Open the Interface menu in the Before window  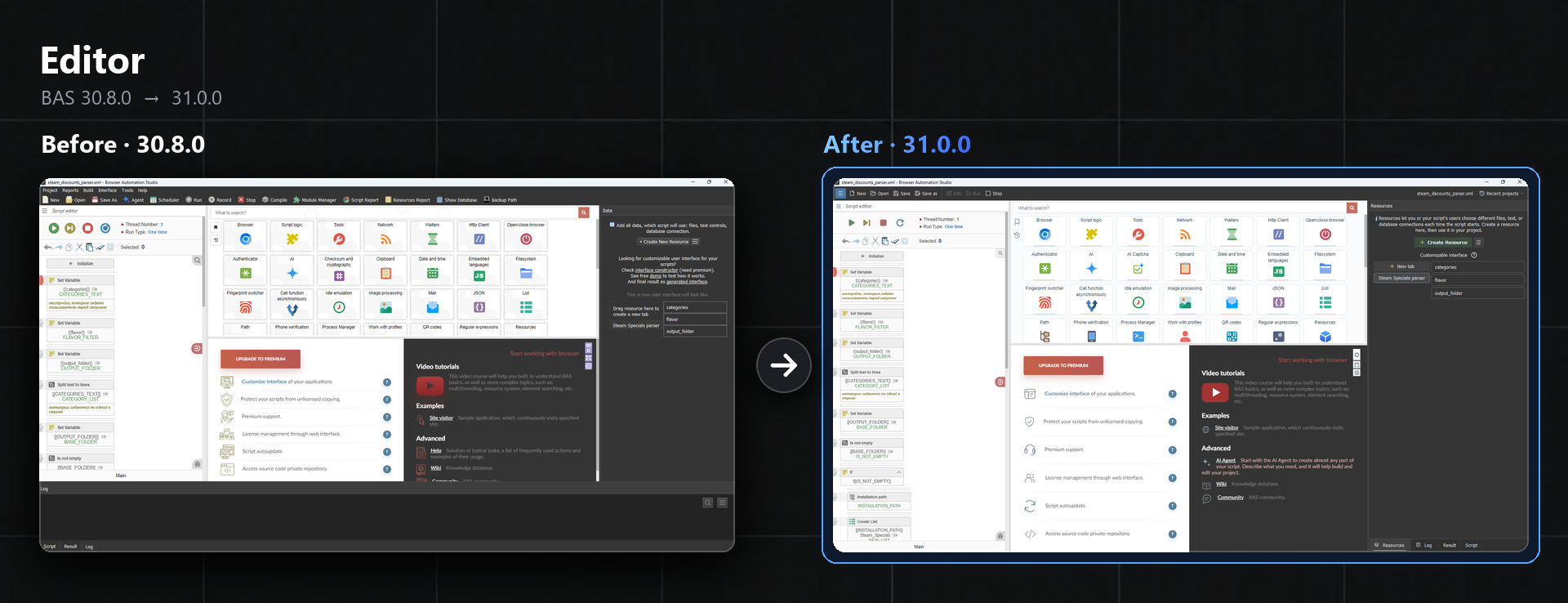point(108,190)
